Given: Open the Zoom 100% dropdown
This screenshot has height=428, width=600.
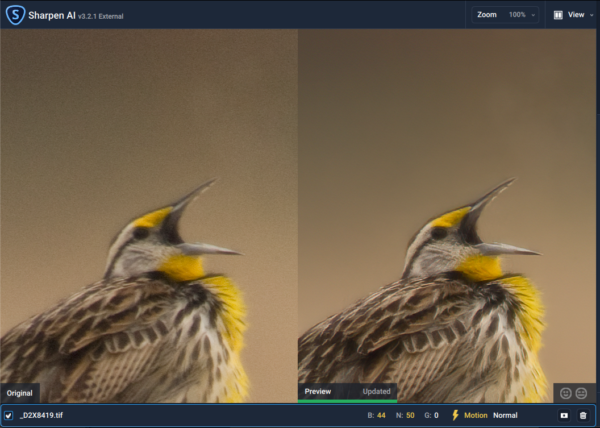Looking at the screenshot, I should click(505, 15).
